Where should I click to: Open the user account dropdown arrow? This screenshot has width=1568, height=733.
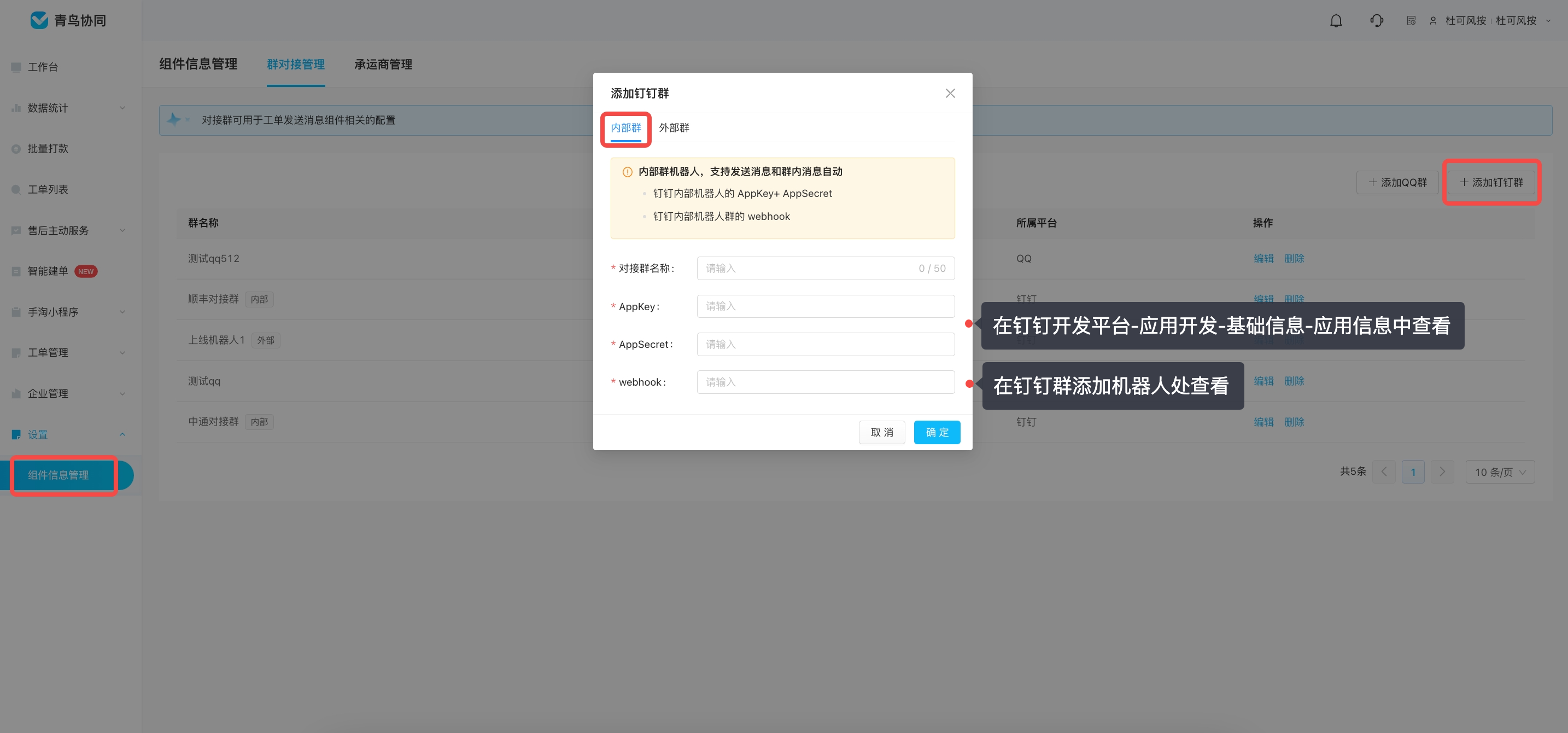1548,21
